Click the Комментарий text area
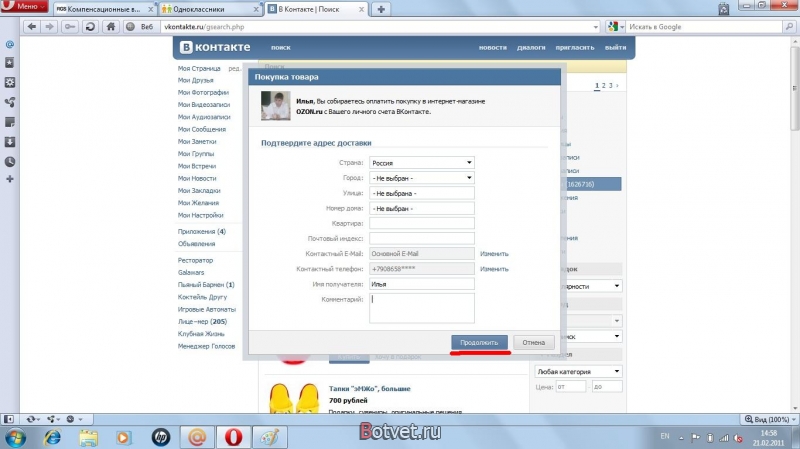This screenshot has width=800, height=449. (x=421, y=308)
